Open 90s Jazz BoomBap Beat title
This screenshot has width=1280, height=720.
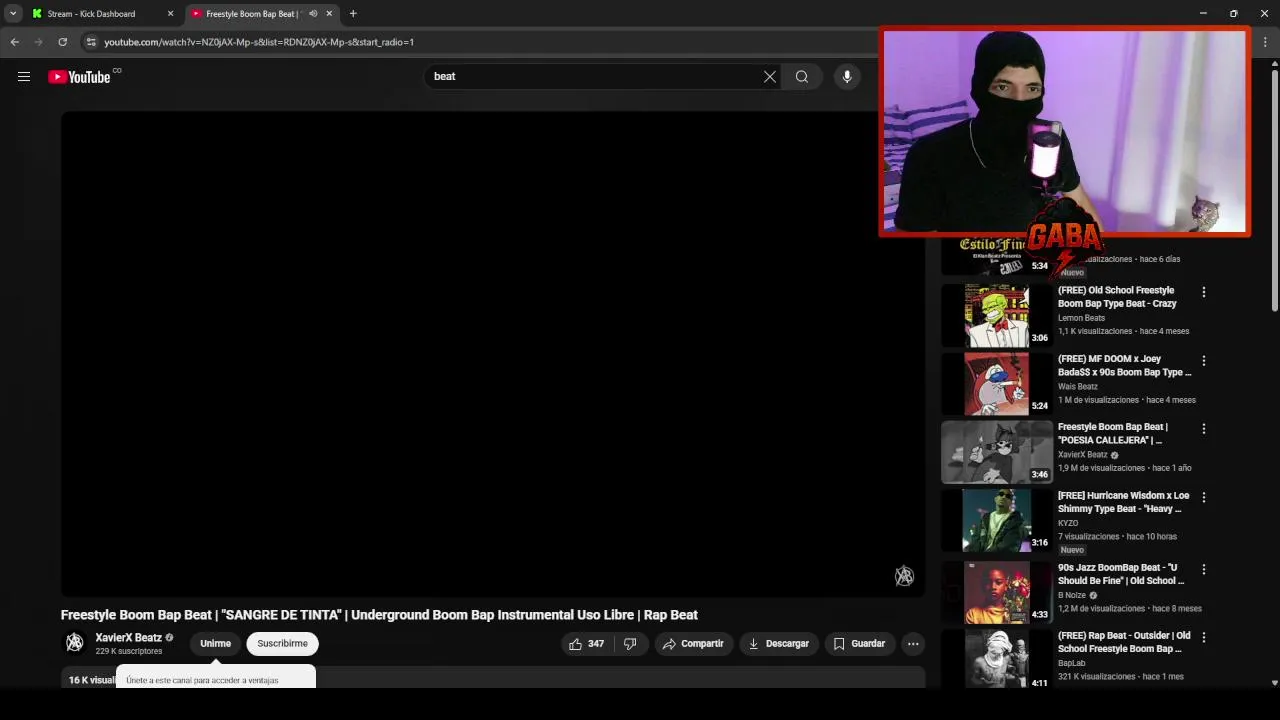(x=1121, y=574)
